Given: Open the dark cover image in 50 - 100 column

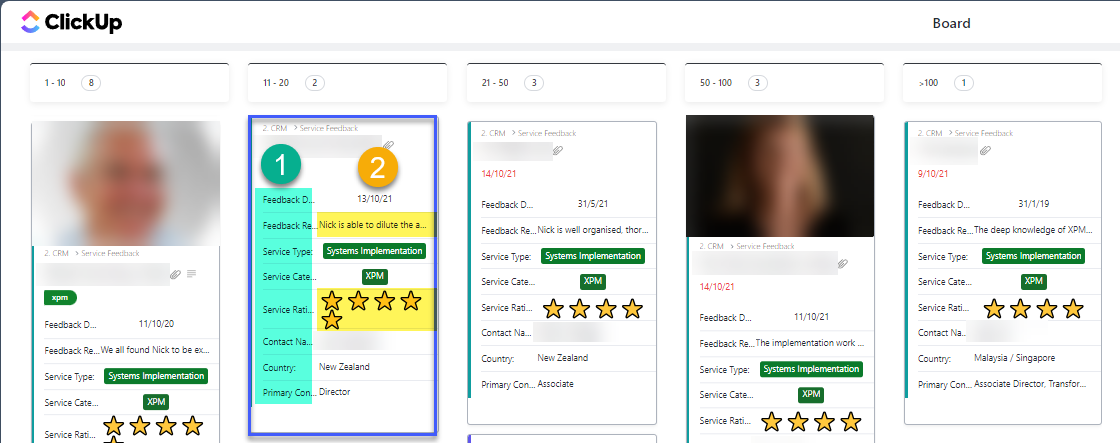Looking at the screenshot, I should (780, 176).
